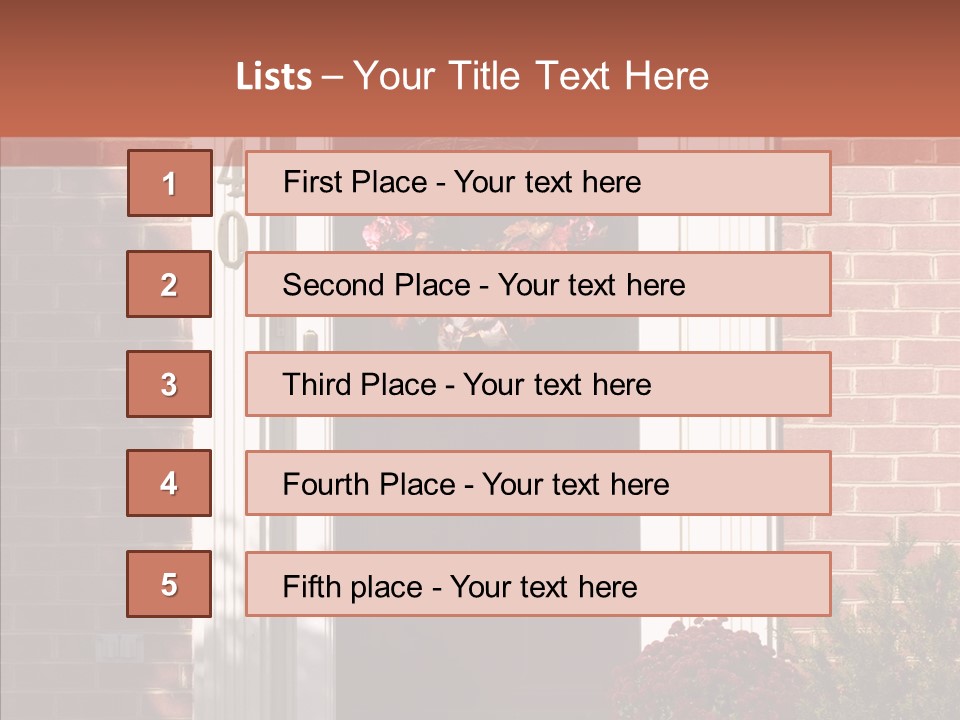Select the Third Place text bar
The height and width of the screenshot is (720, 960).
538,384
